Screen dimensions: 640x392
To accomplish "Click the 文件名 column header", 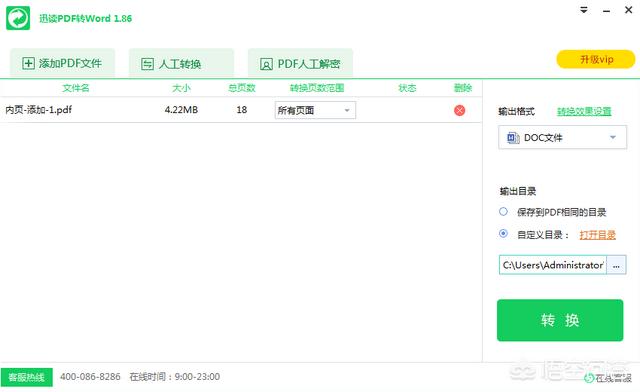I will point(76,88).
